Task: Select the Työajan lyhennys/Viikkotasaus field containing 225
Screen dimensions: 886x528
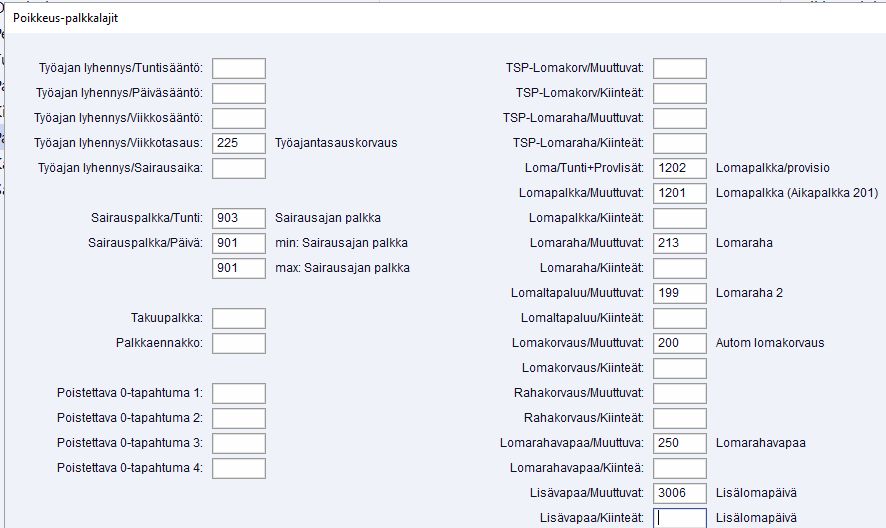Action: coord(239,143)
